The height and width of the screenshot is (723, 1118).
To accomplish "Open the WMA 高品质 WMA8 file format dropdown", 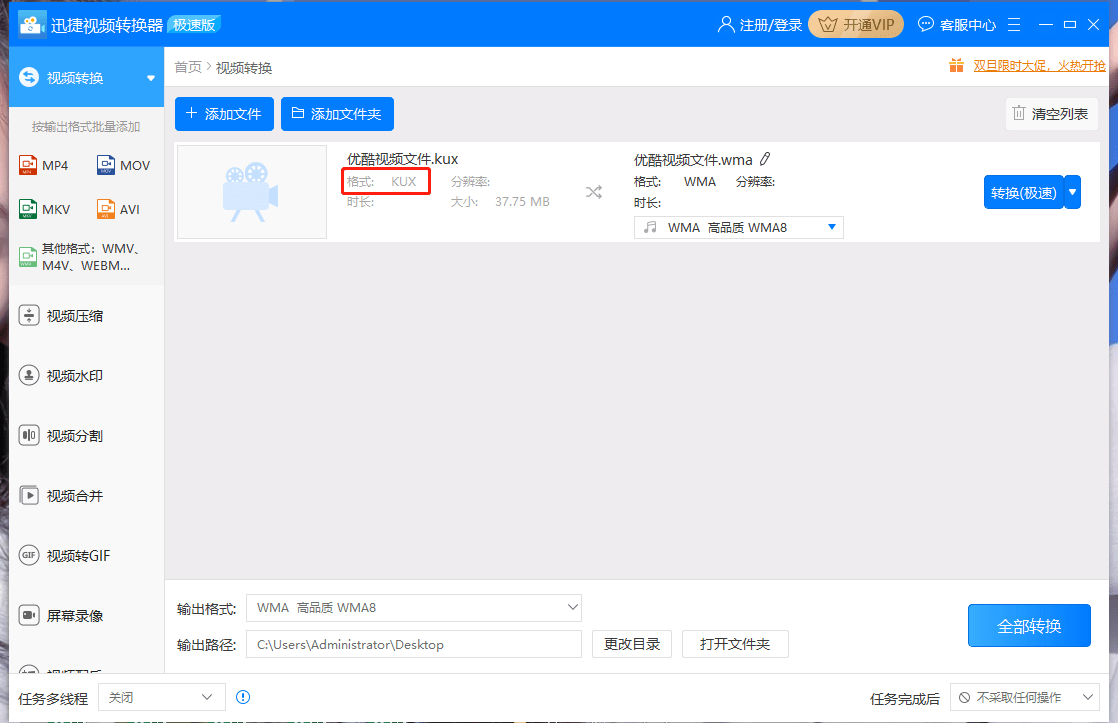I will point(739,227).
